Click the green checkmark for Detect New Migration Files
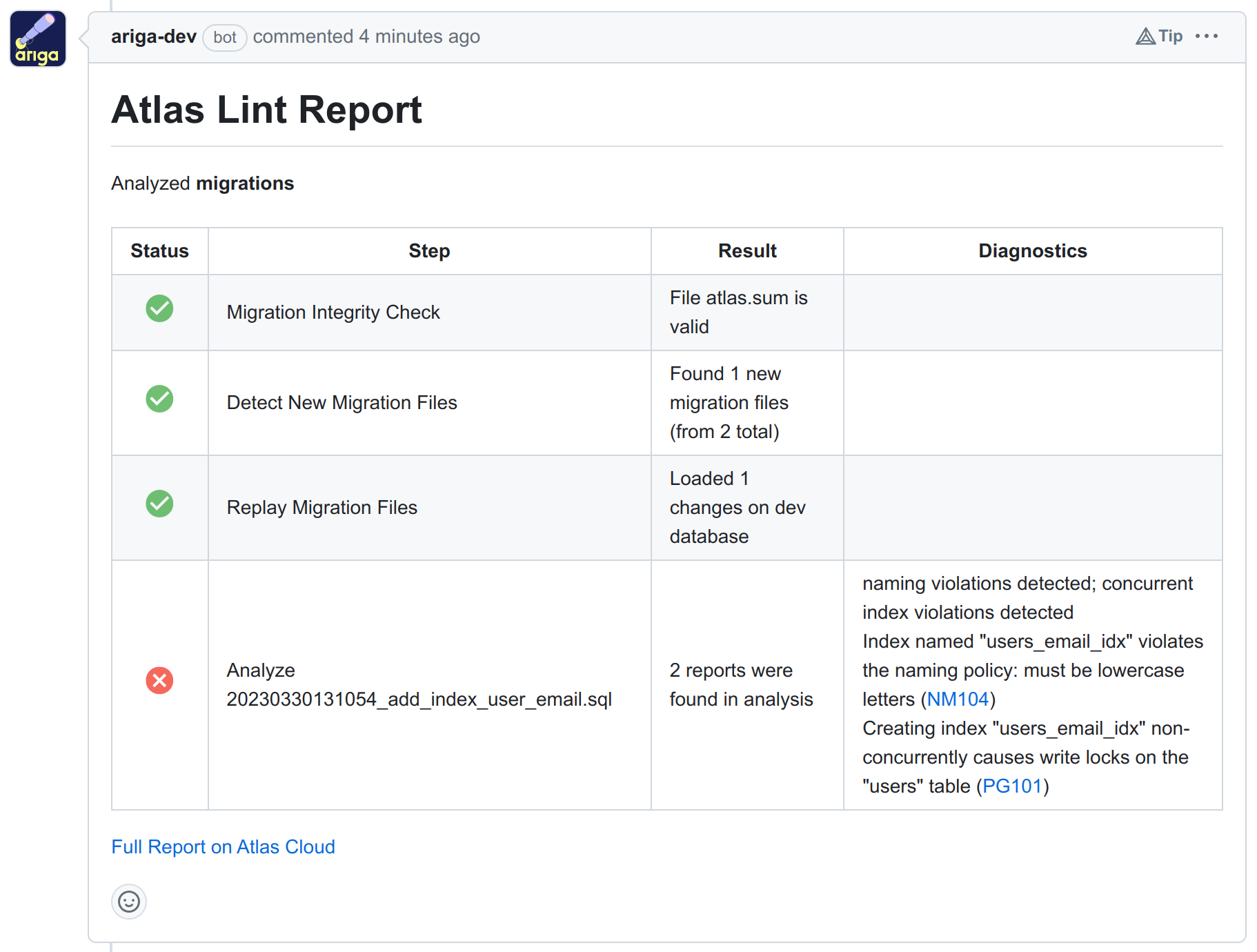This screenshot has height=952, width=1257. click(159, 399)
